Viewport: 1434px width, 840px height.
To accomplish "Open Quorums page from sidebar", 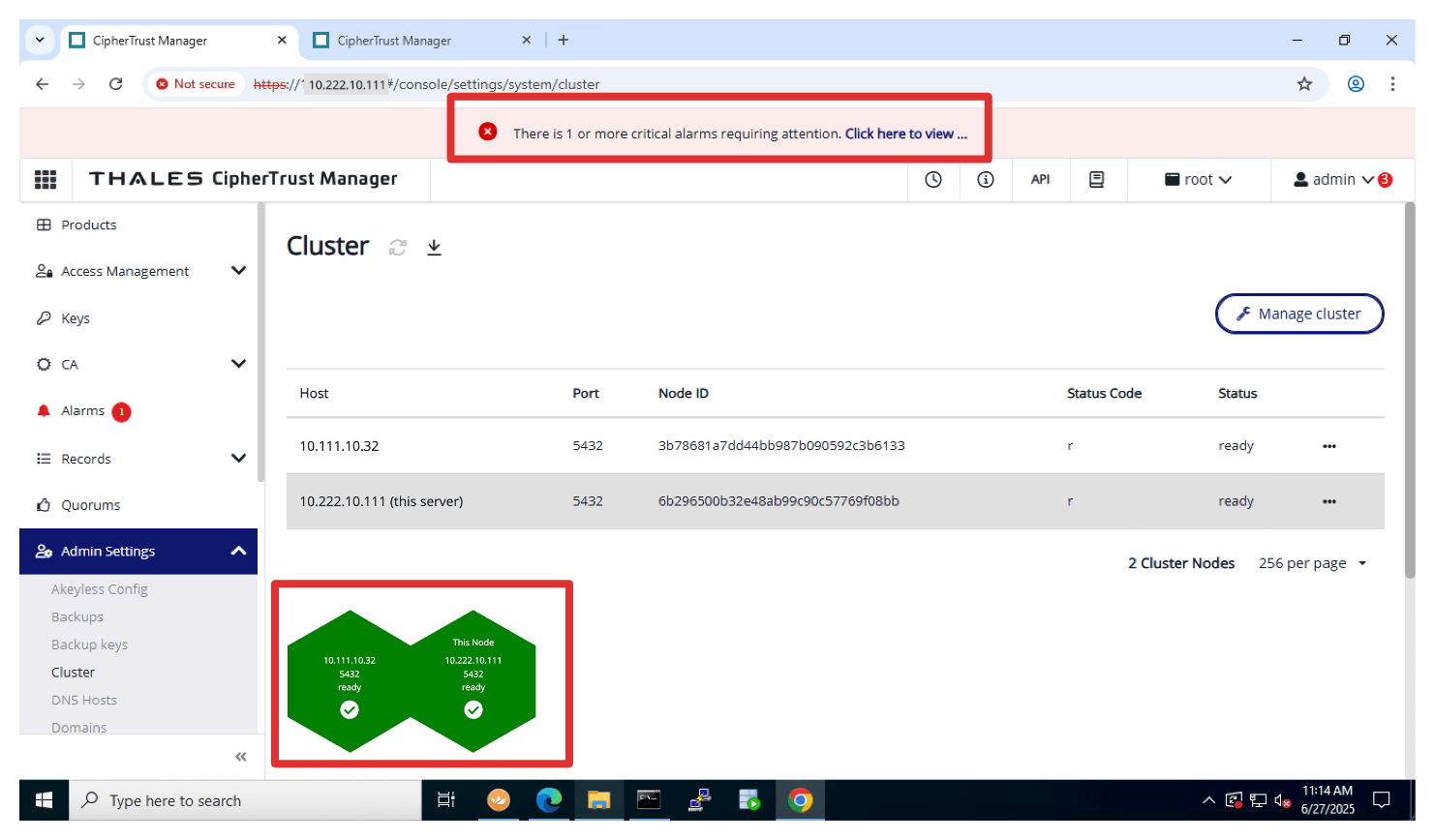I will 90,505.
